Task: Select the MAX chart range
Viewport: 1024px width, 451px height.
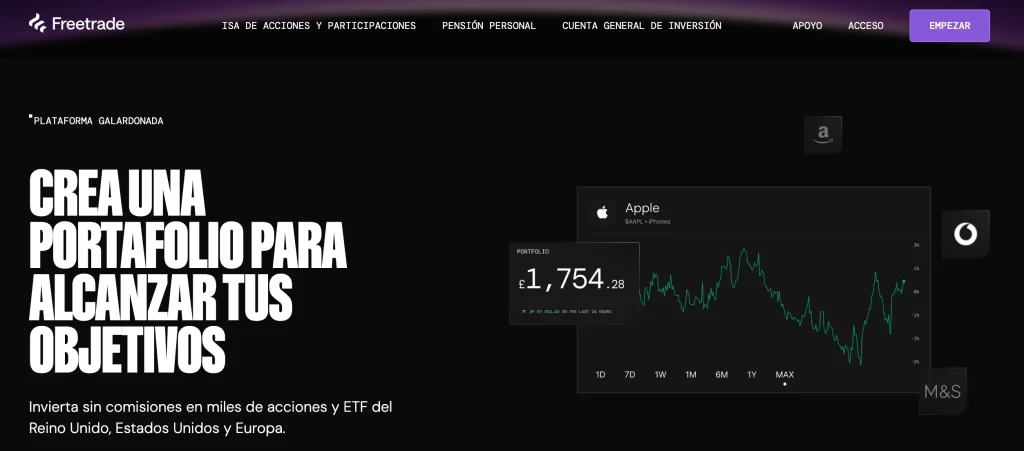Action: 784,375
